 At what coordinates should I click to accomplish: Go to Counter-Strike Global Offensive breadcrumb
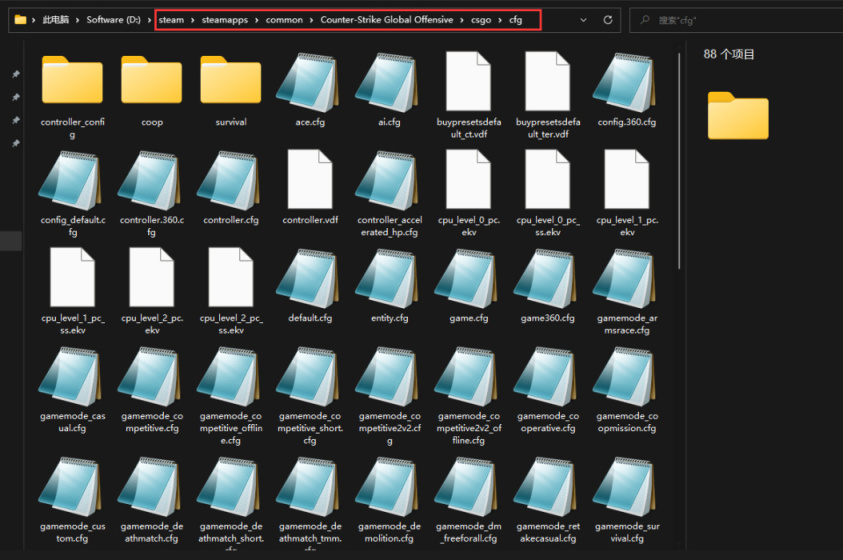[387, 20]
